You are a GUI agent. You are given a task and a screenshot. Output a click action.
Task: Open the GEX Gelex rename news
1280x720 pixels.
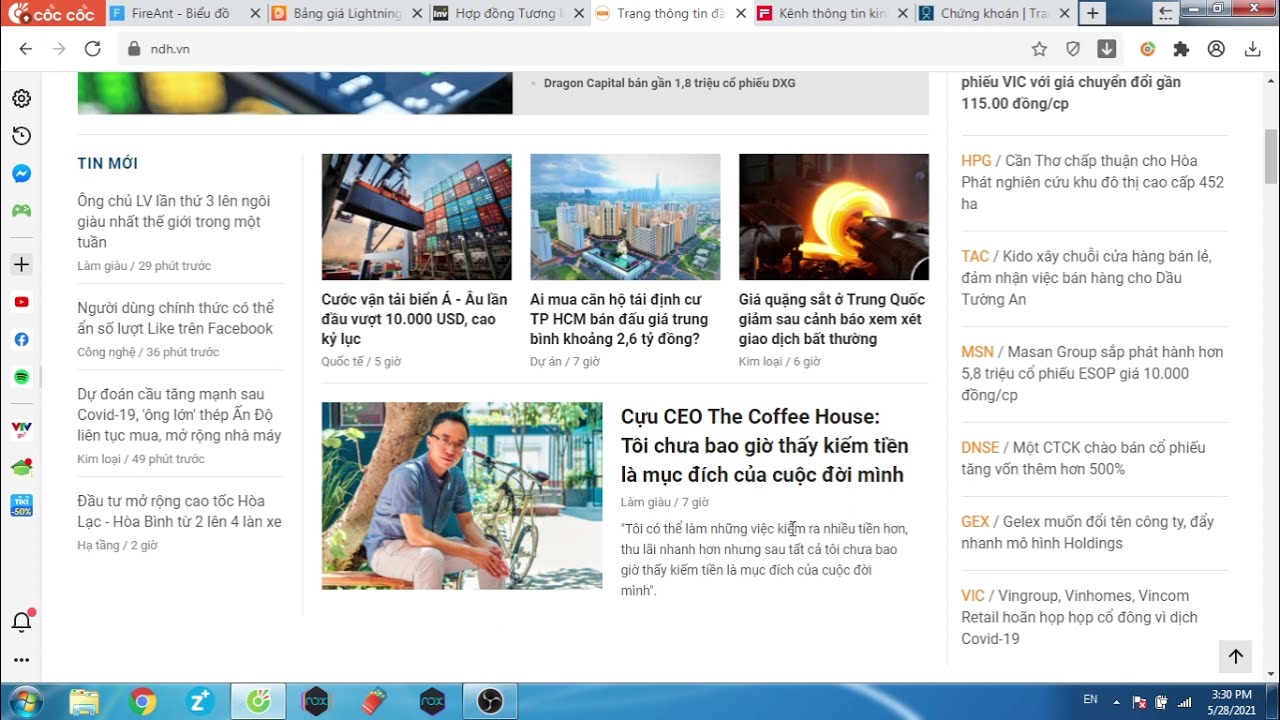pyautogui.click(x=1087, y=532)
